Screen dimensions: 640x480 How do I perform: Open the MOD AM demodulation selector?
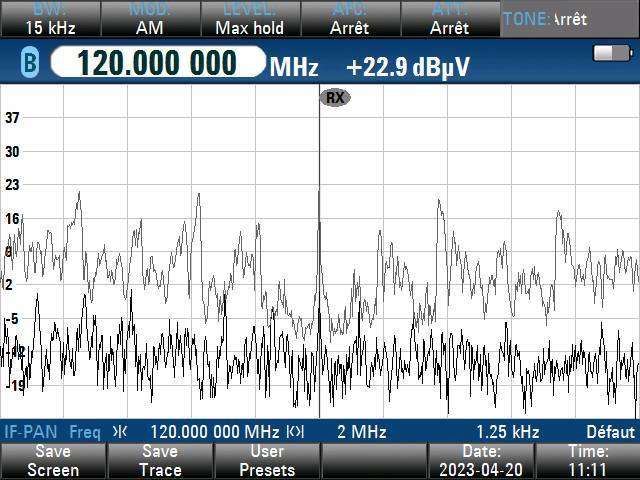tap(149, 19)
